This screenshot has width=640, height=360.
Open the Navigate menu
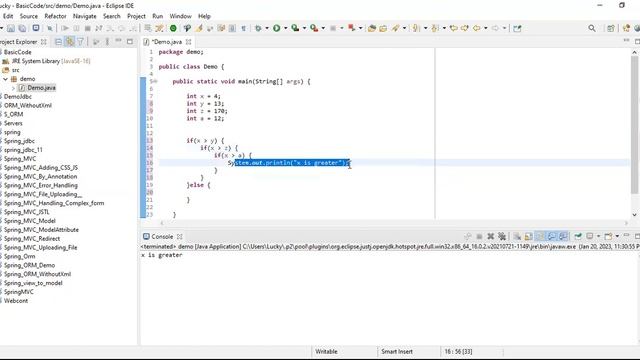coord(84,16)
